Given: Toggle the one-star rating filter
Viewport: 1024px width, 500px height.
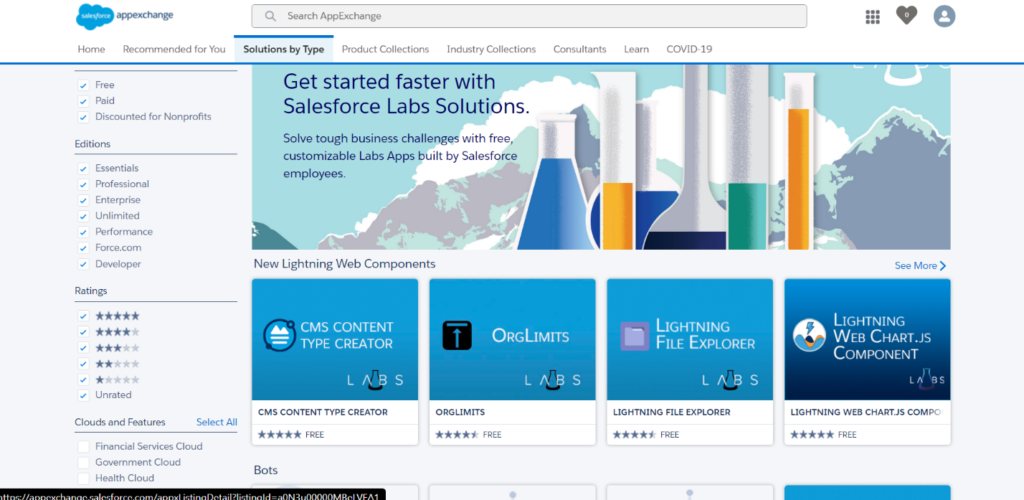Looking at the screenshot, I should click(x=83, y=380).
